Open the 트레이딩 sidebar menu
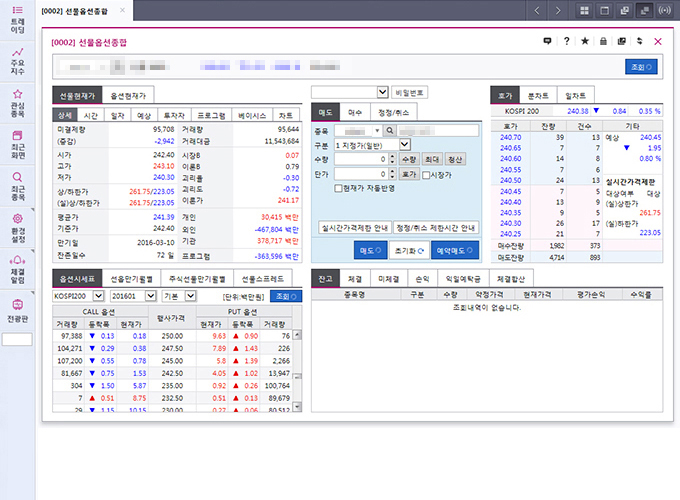 click(x=18, y=25)
